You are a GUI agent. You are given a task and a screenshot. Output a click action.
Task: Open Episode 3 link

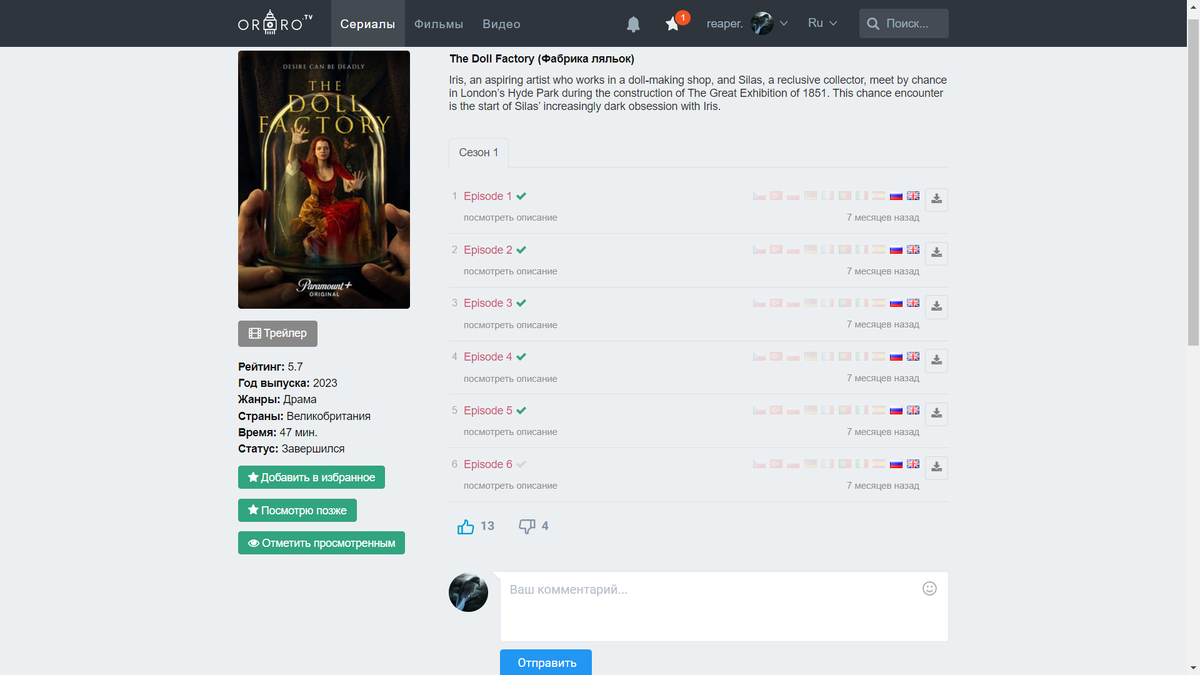[x=488, y=303]
